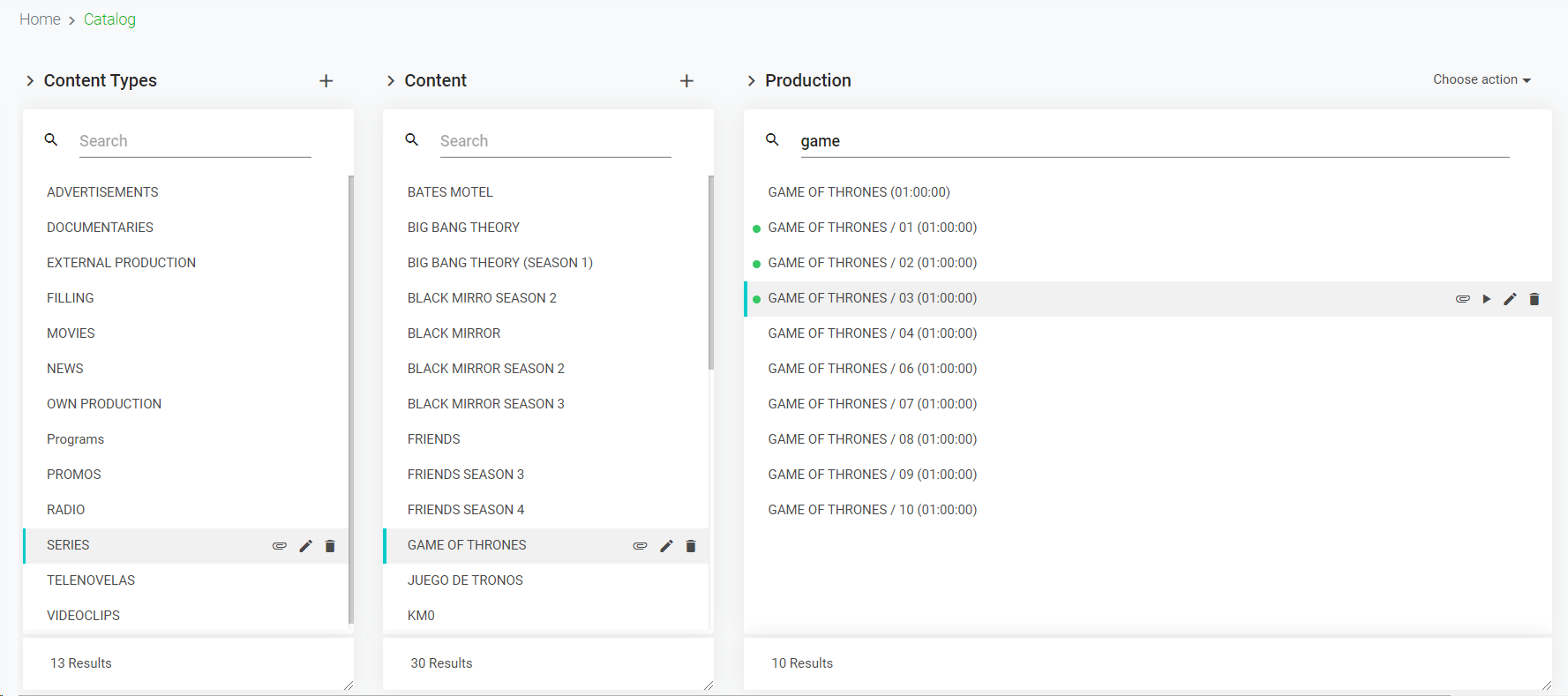Open the Choose action dropdown
Image resolution: width=1568 pixels, height=696 pixels.
pos(1481,79)
